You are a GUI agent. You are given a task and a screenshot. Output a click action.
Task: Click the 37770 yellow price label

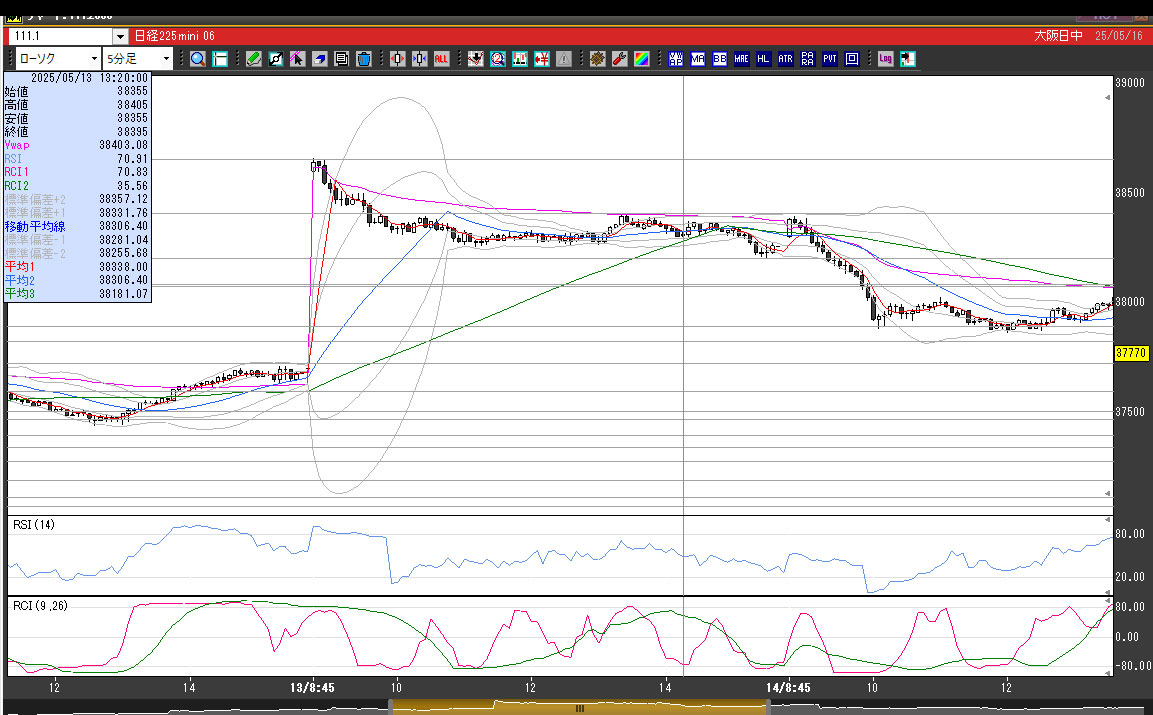(x=1131, y=353)
